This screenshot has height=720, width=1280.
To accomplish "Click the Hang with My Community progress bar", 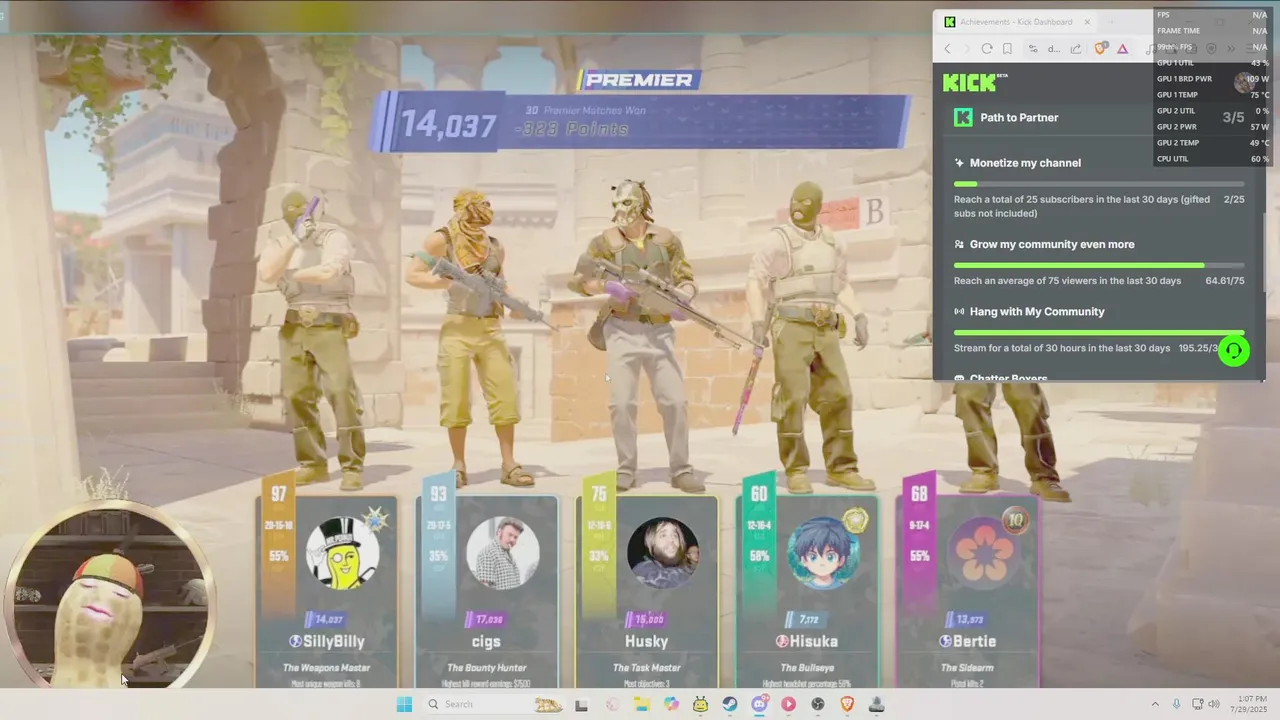I will click(1099, 332).
